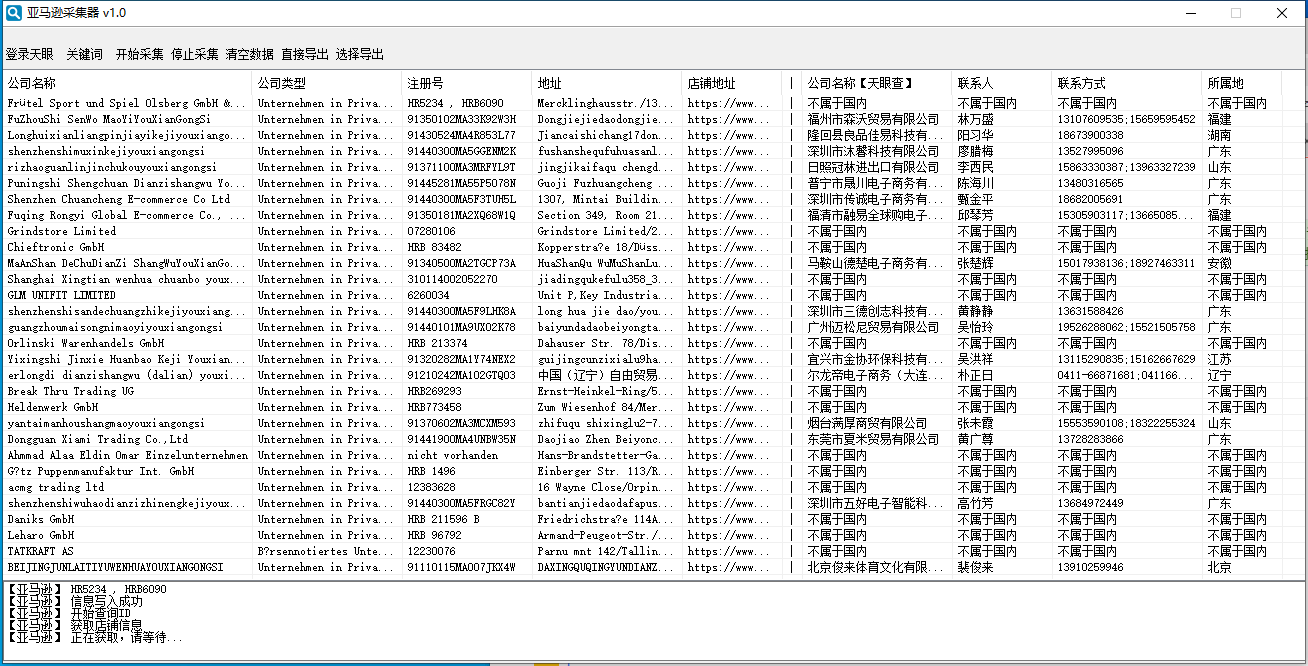Select the Leharo GmbH row
The image size is (1308, 666).
pos(643,535)
